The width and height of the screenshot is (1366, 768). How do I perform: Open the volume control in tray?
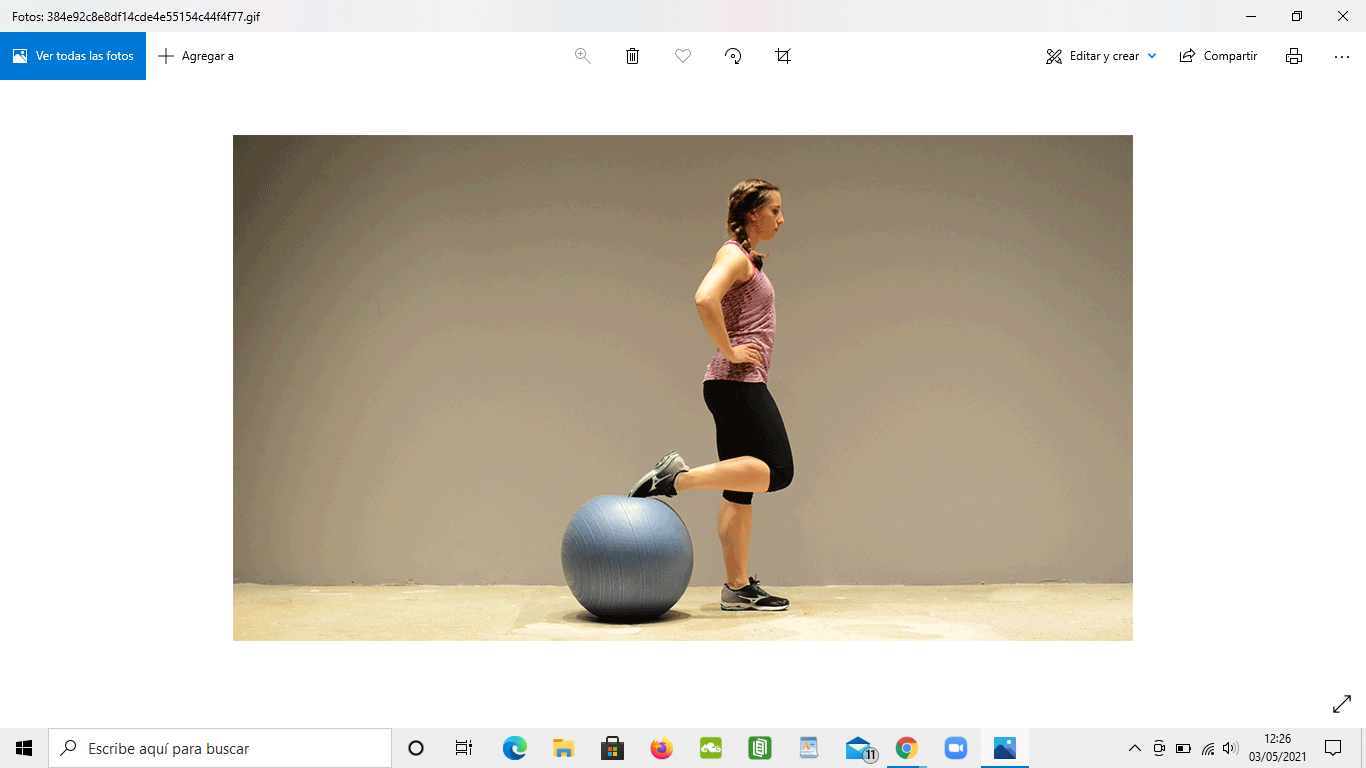pos(1230,748)
